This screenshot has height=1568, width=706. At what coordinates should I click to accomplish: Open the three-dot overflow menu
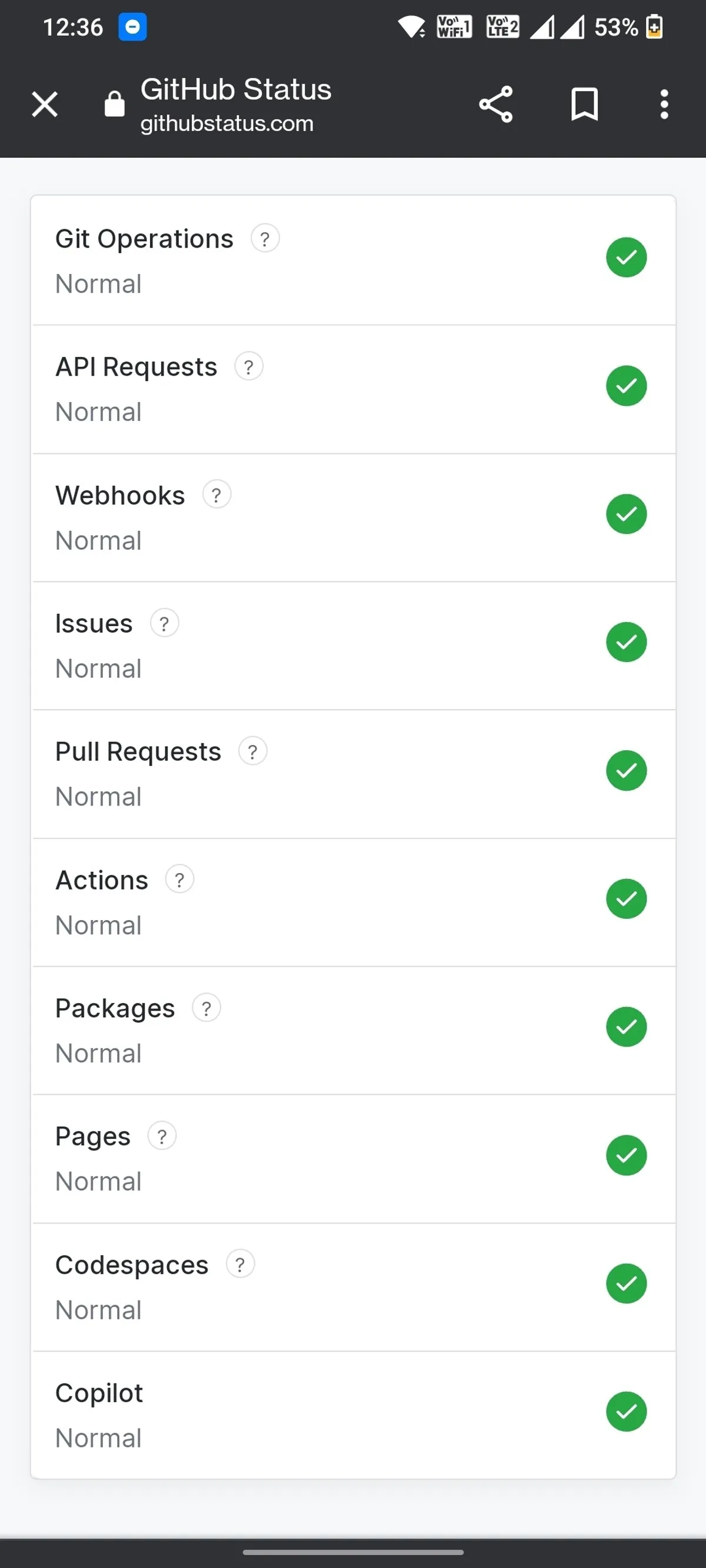pos(664,104)
